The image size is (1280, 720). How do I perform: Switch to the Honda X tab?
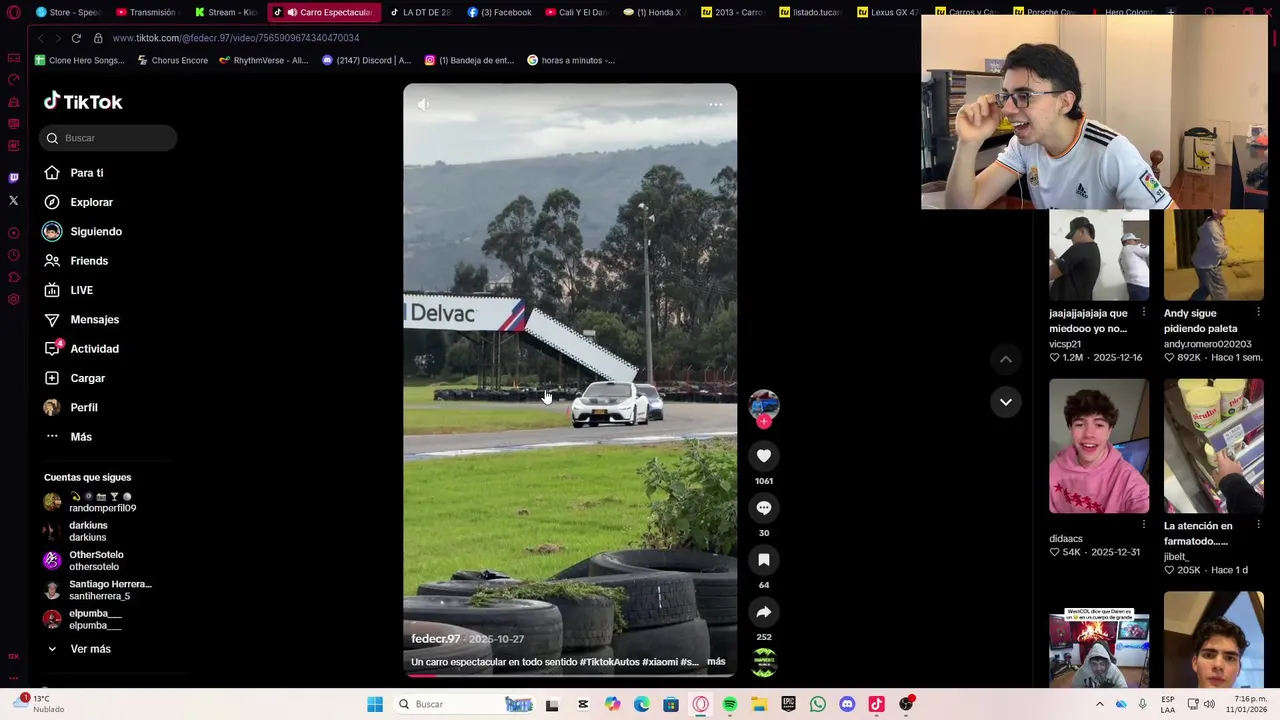click(654, 12)
